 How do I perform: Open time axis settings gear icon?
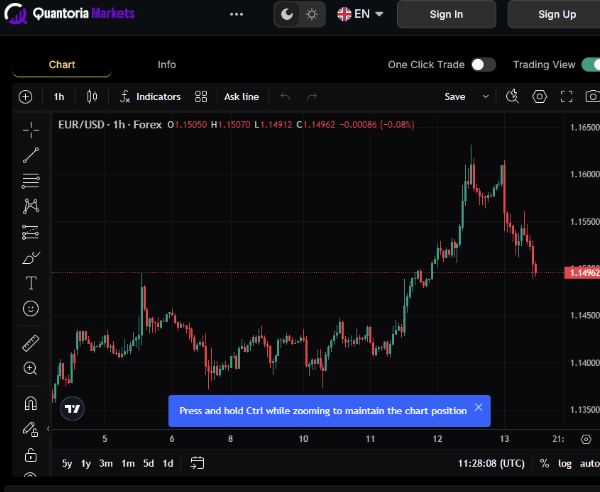click(586, 439)
